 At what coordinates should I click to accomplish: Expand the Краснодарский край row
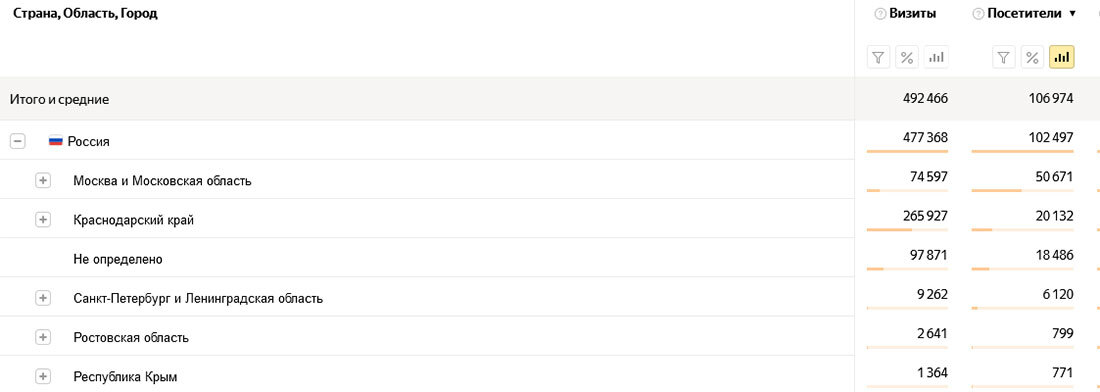point(43,220)
